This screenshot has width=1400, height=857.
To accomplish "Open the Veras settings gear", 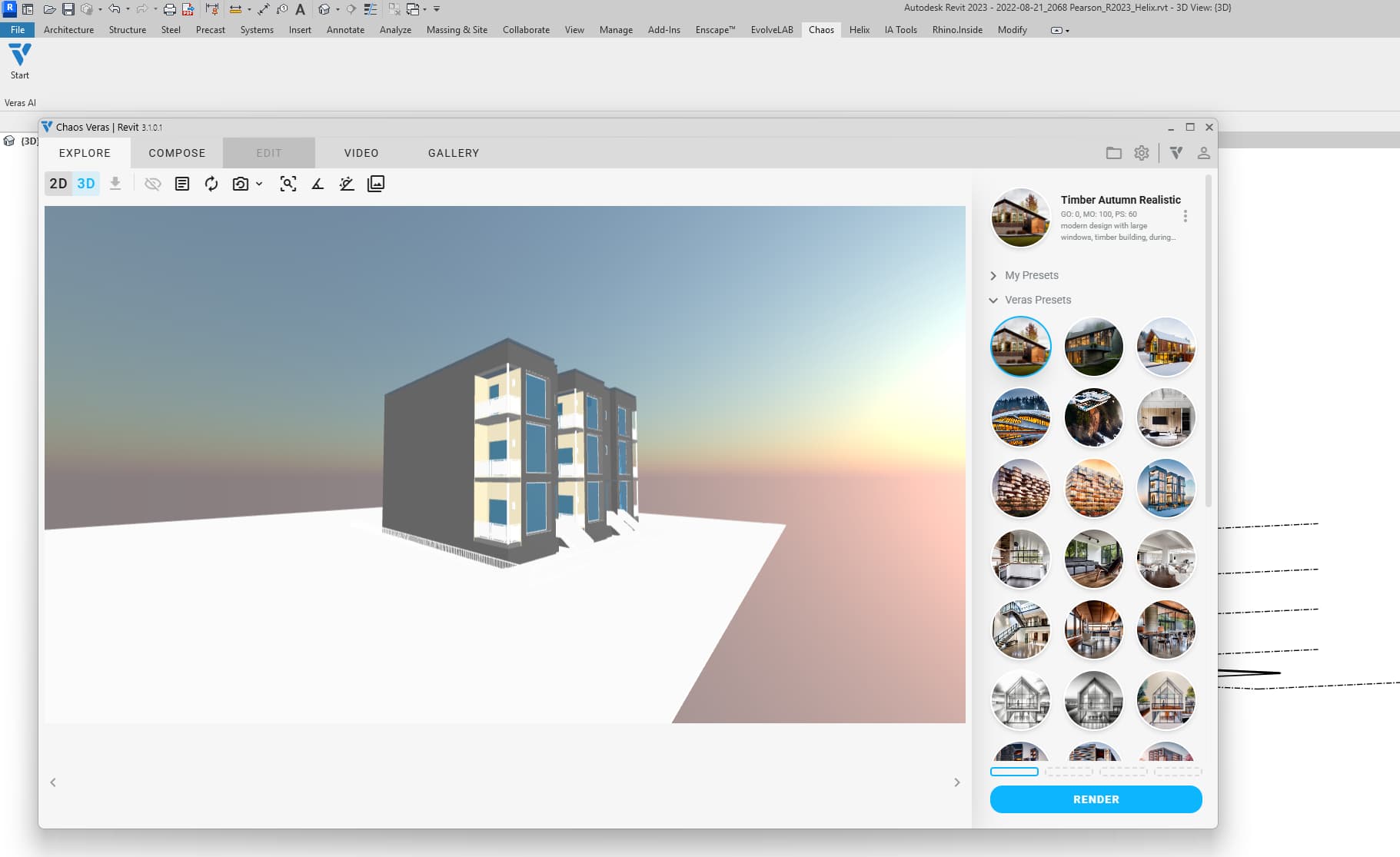I will click(1142, 153).
